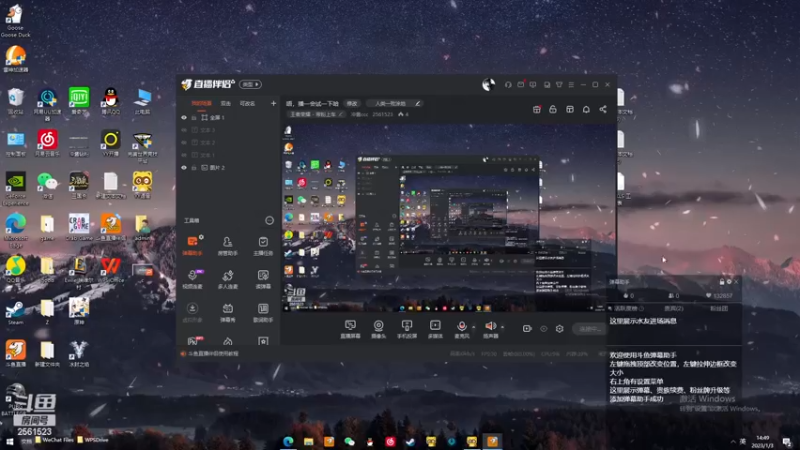Open customer service headset icon in title bar

pyautogui.click(x=508, y=85)
